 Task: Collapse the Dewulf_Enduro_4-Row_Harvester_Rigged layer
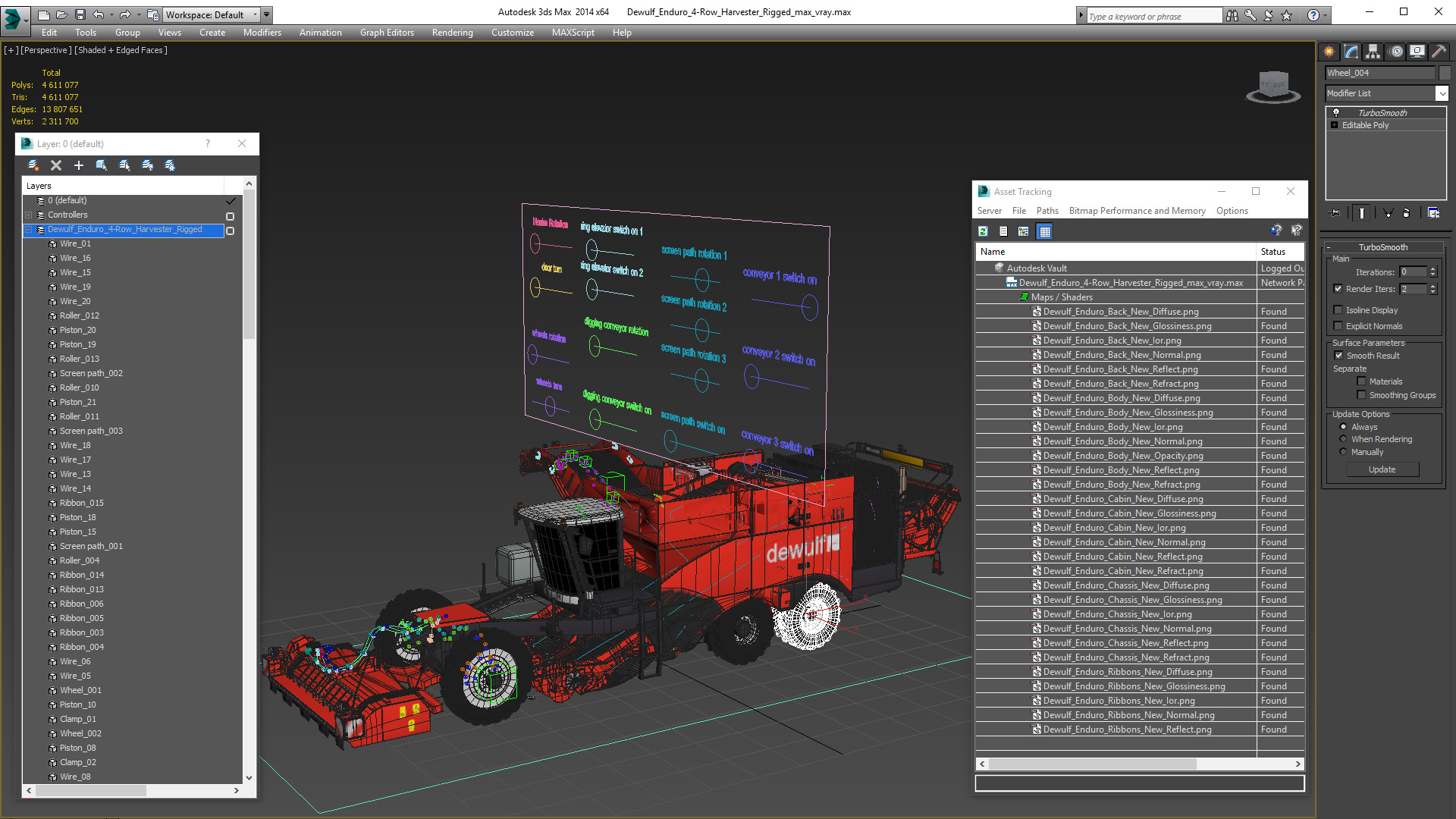(29, 230)
